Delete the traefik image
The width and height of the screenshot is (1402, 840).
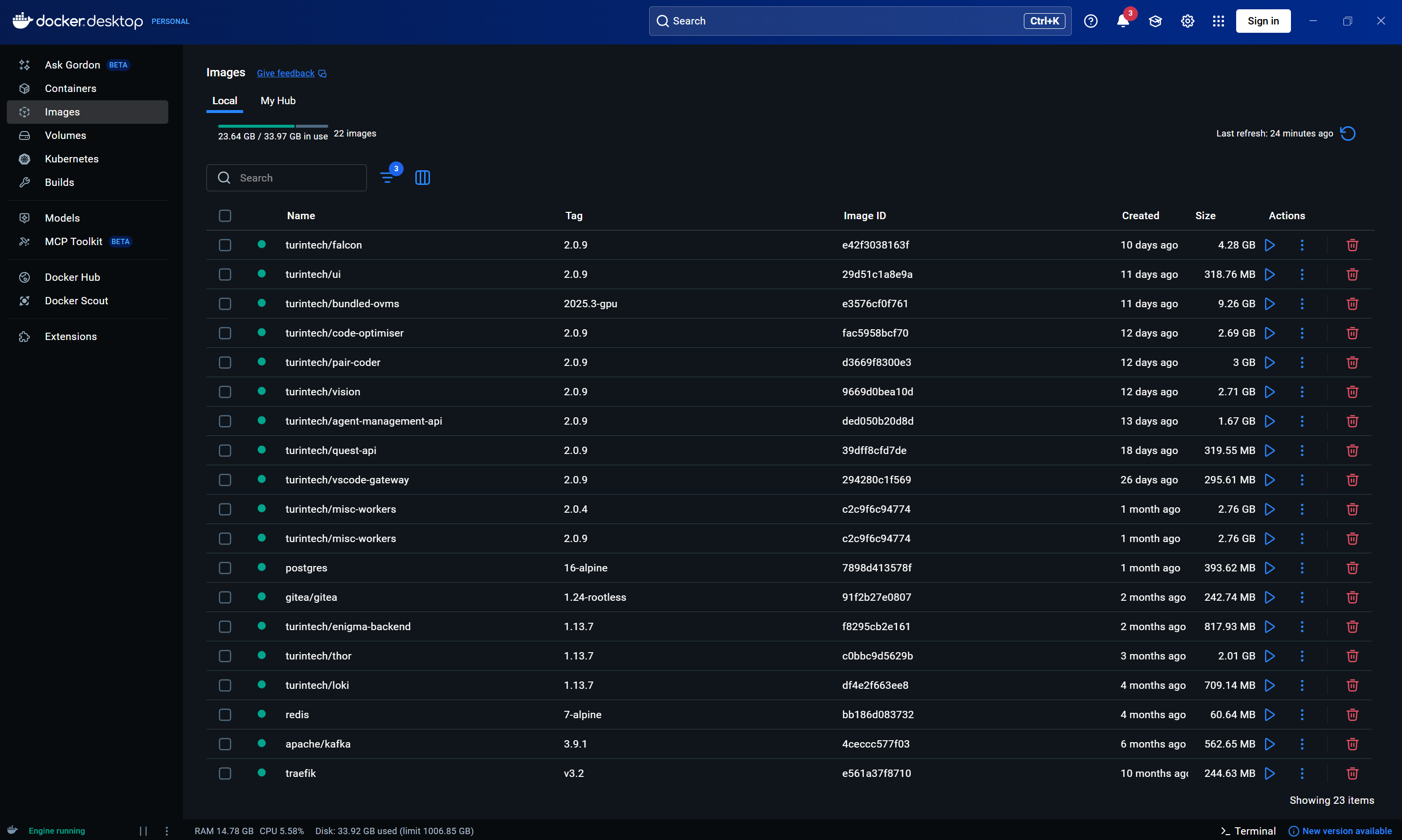pyautogui.click(x=1352, y=773)
